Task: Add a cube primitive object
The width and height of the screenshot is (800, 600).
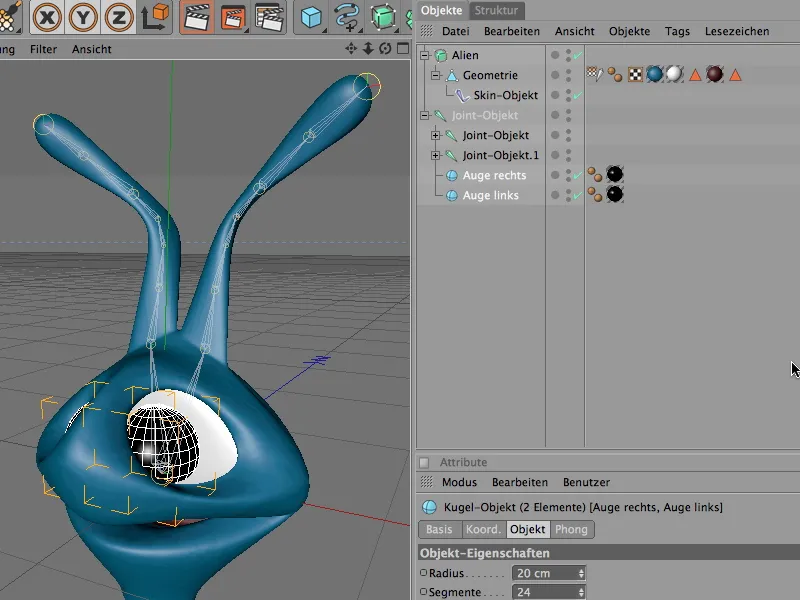Action: (311, 17)
